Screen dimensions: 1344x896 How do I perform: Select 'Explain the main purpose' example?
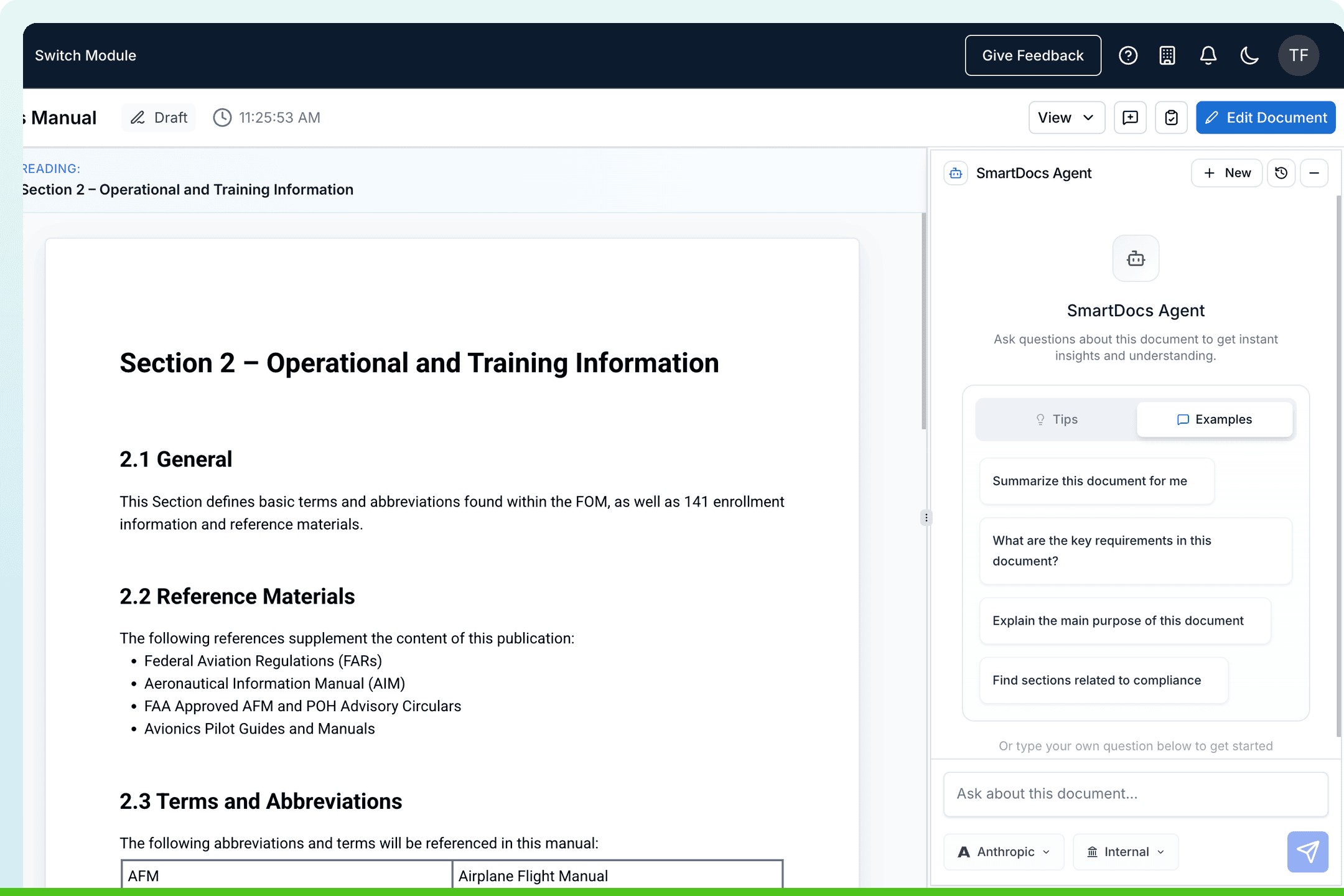[x=1125, y=620]
